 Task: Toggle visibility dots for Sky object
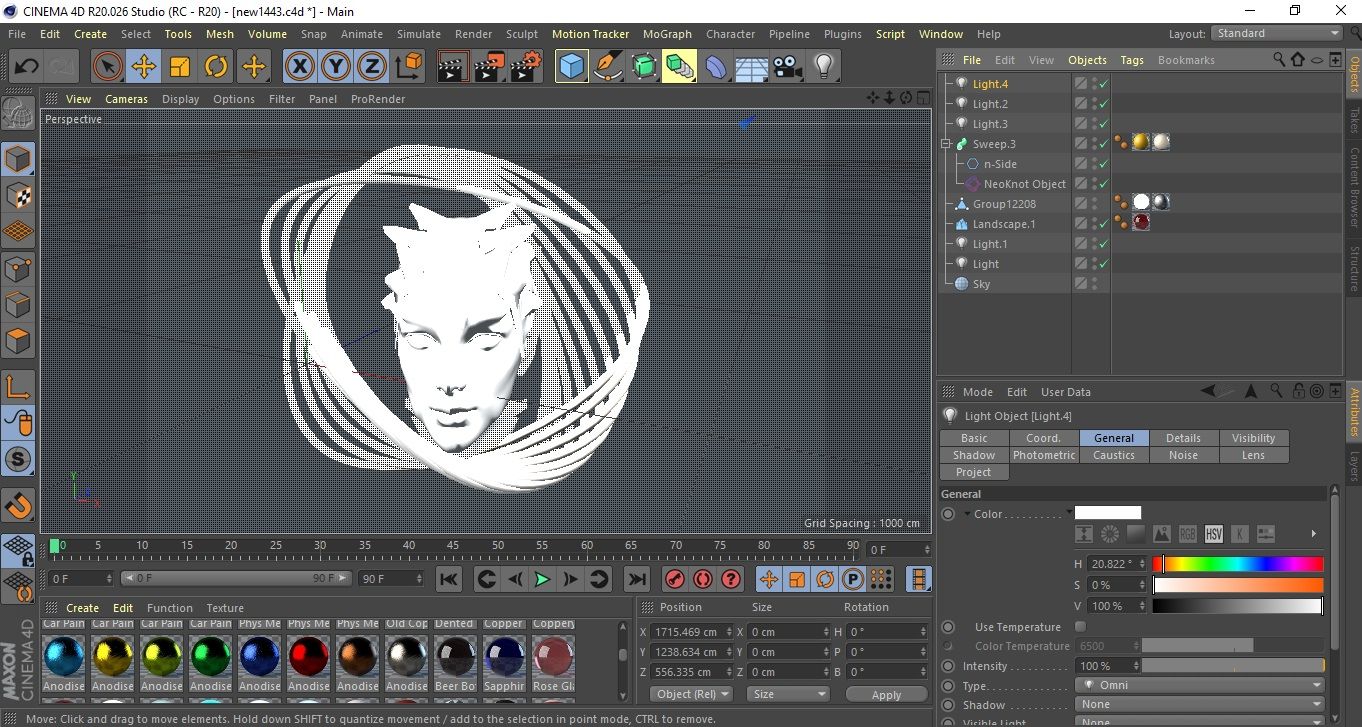pyautogui.click(x=1095, y=284)
